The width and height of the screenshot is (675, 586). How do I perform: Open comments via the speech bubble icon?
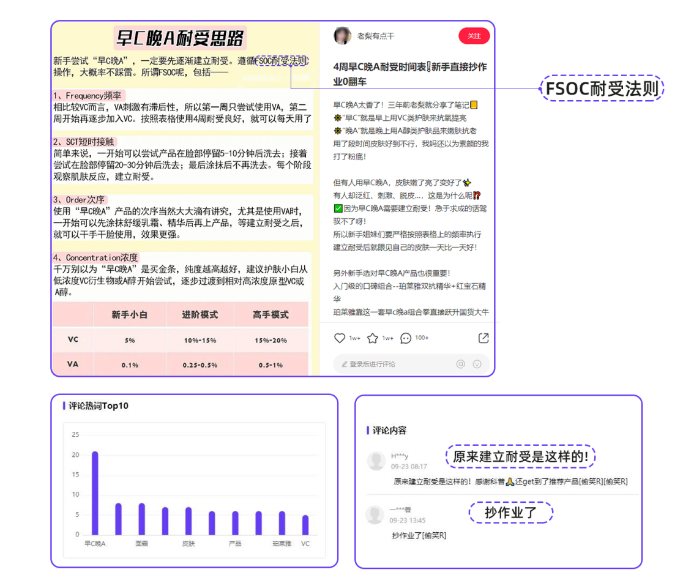tap(408, 338)
